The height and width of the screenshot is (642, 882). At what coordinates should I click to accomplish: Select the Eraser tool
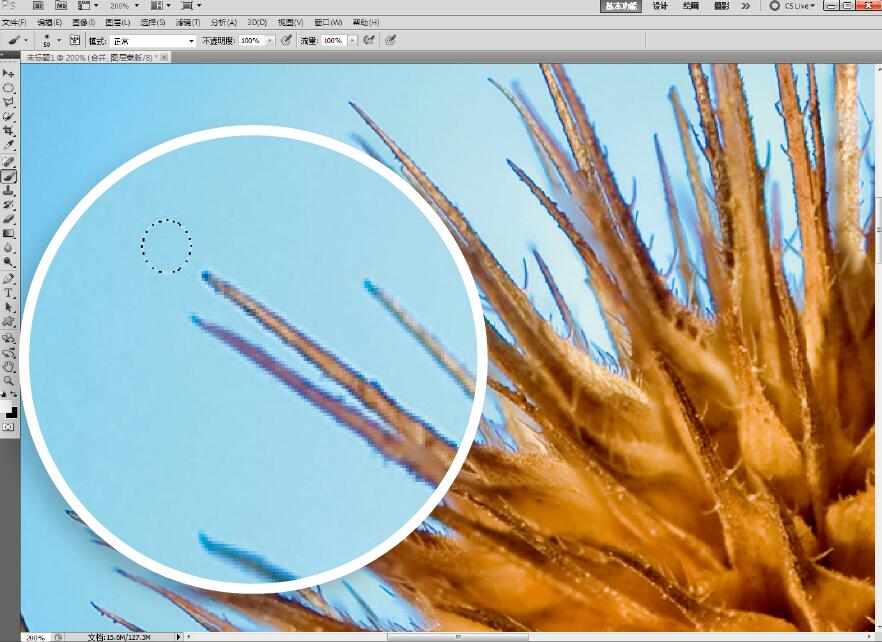click(x=8, y=219)
